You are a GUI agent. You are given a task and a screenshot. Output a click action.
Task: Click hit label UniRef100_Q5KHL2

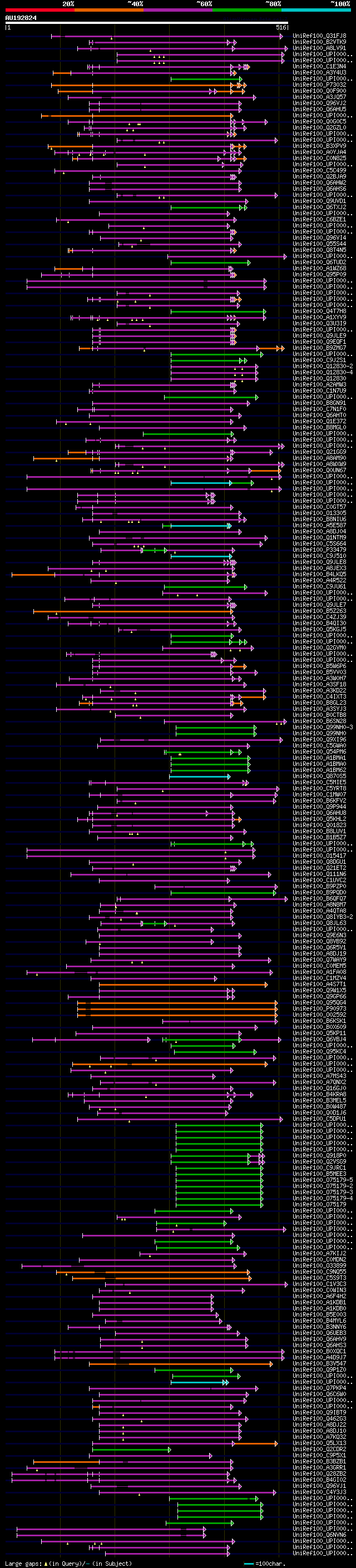[x=319, y=819]
